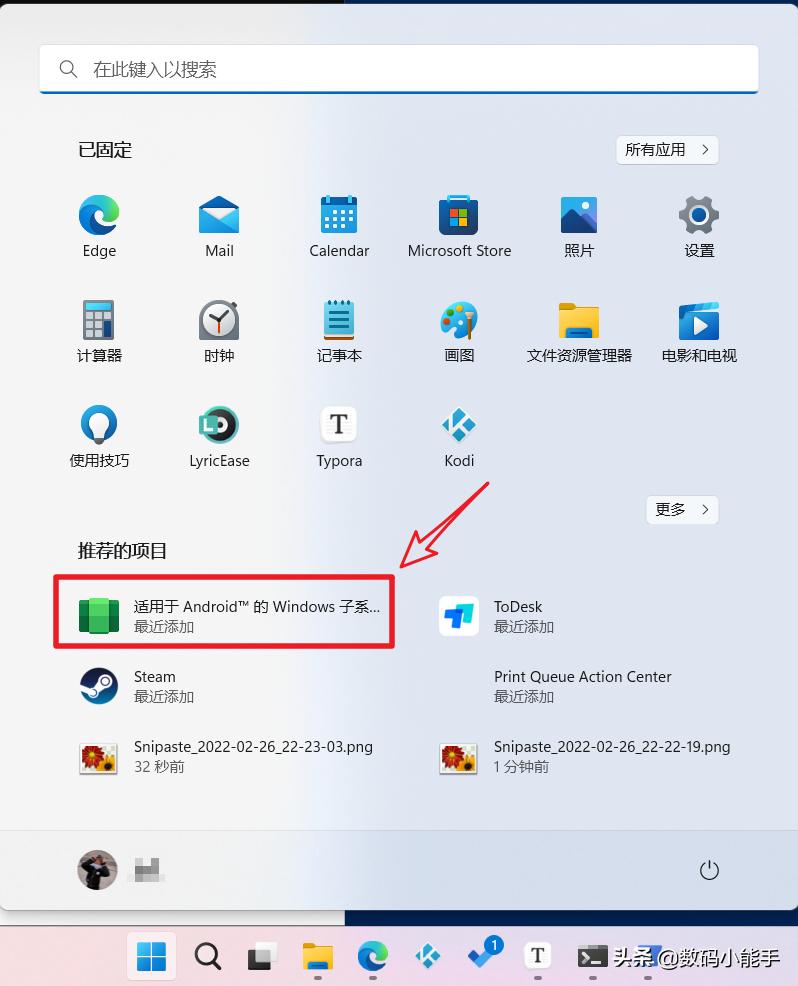Click the Windows Start taskbar button
The width and height of the screenshot is (798, 986).
[x=152, y=956]
